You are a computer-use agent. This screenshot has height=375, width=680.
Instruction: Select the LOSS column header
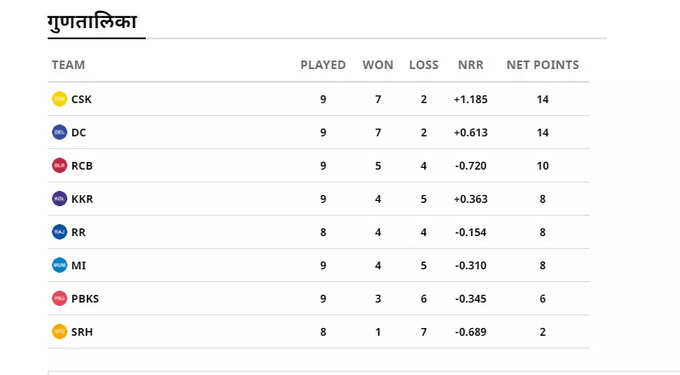coord(424,65)
